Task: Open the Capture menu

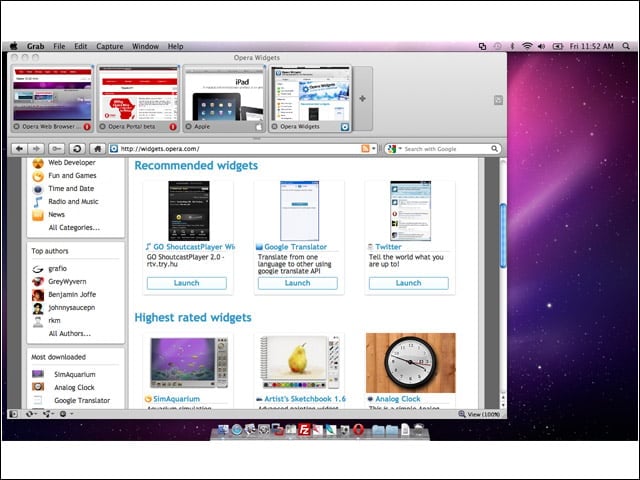Action: coord(109,46)
